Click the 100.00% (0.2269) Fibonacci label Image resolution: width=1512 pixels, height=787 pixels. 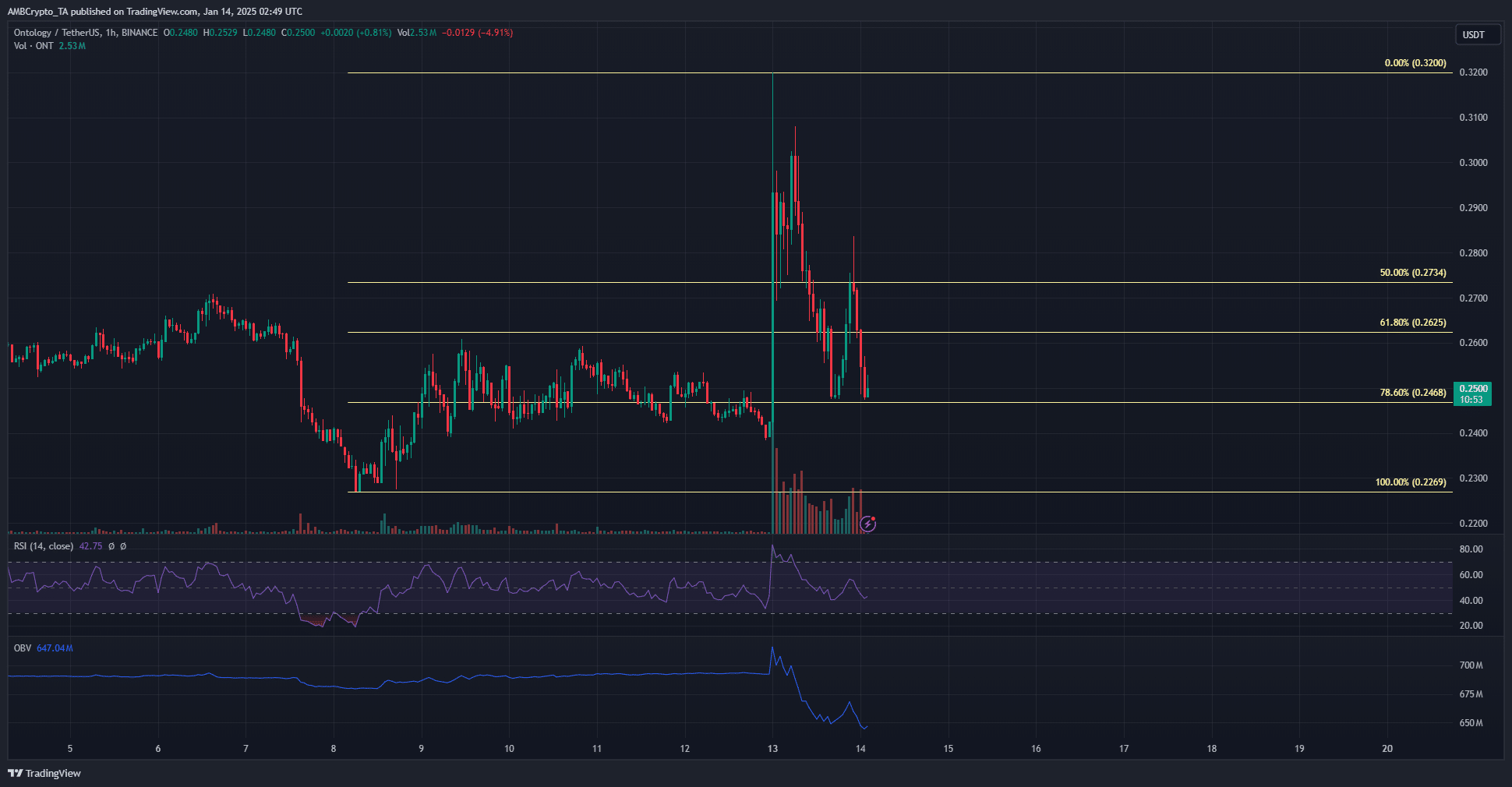click(x=1410, y=482)
